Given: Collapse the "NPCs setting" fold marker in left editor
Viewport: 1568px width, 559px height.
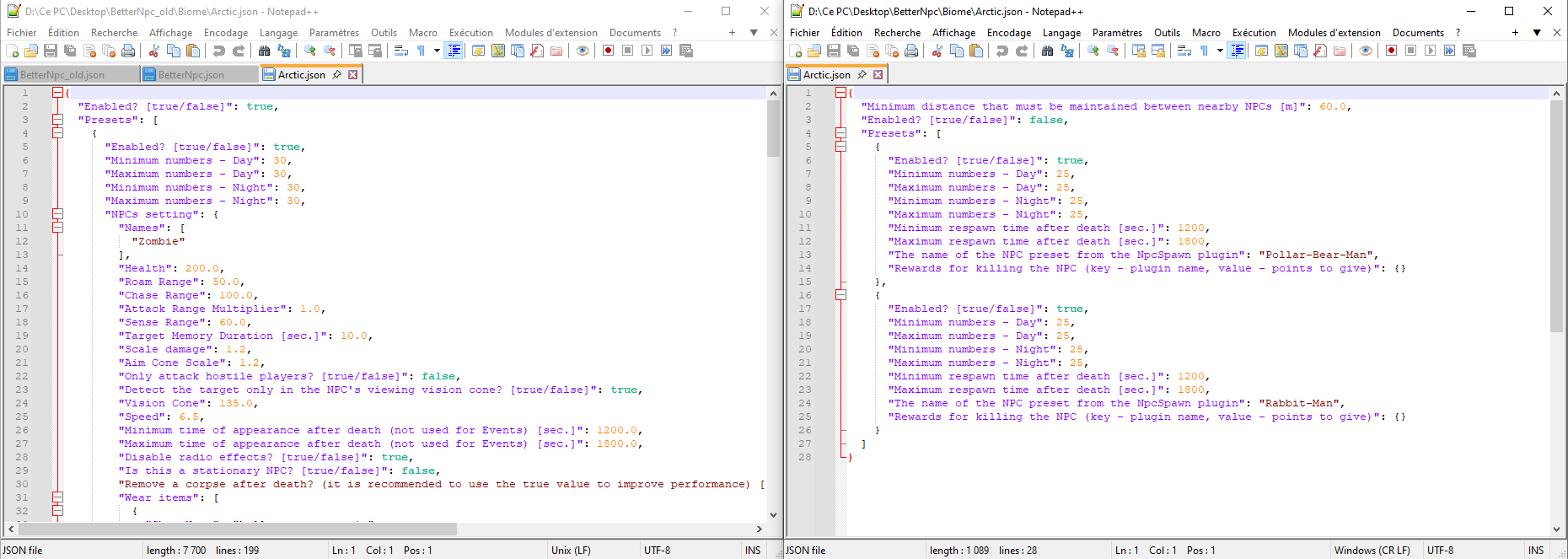Looking at the screenshot, I should tap(57, 214).
